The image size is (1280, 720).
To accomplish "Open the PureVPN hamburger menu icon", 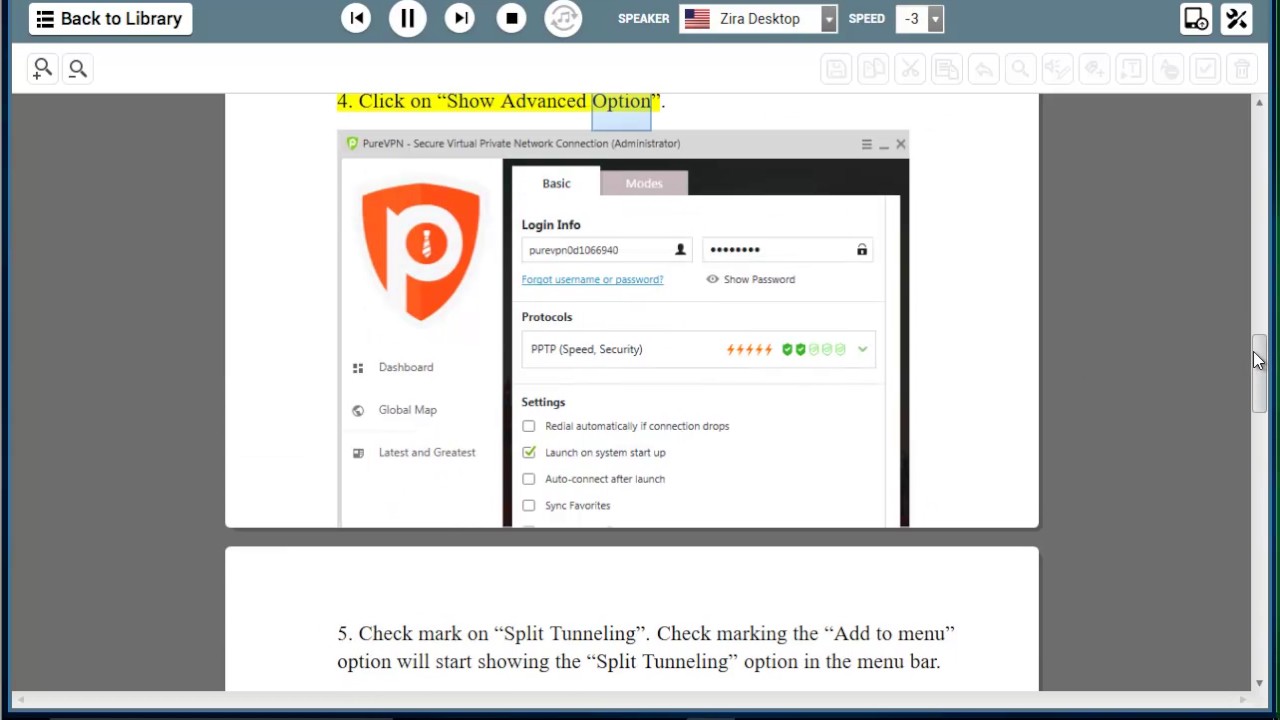I will pos(866,144).
